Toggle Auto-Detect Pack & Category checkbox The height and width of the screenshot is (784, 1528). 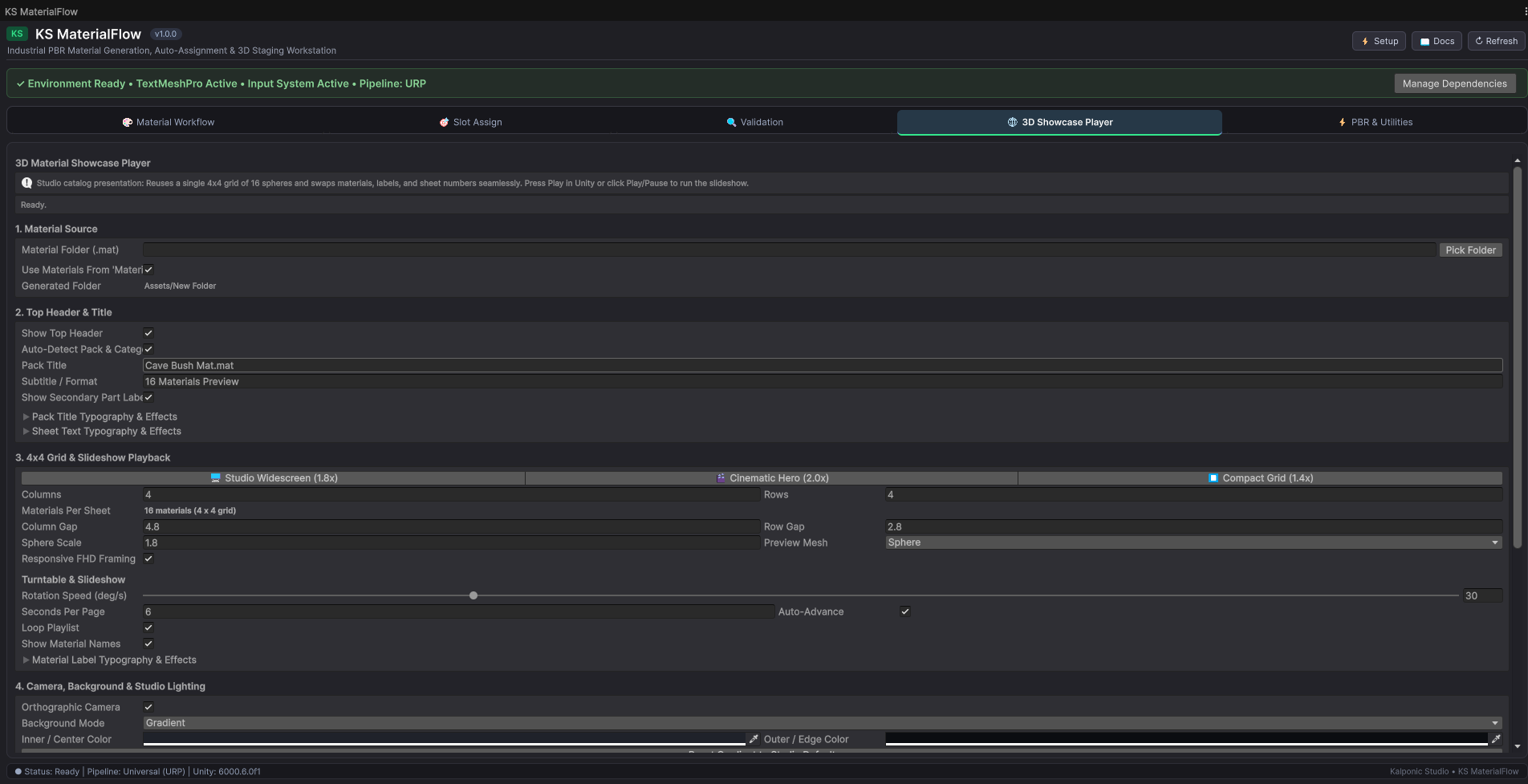(x=148, y=349)
